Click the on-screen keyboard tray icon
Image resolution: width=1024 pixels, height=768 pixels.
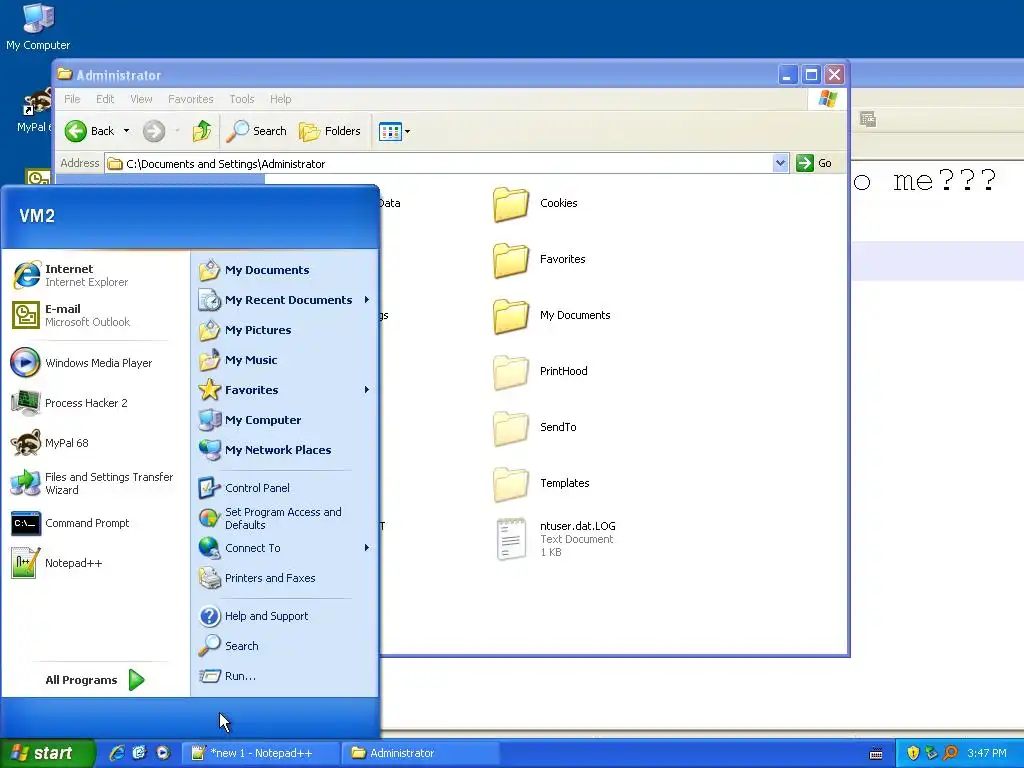coord(876,754)
